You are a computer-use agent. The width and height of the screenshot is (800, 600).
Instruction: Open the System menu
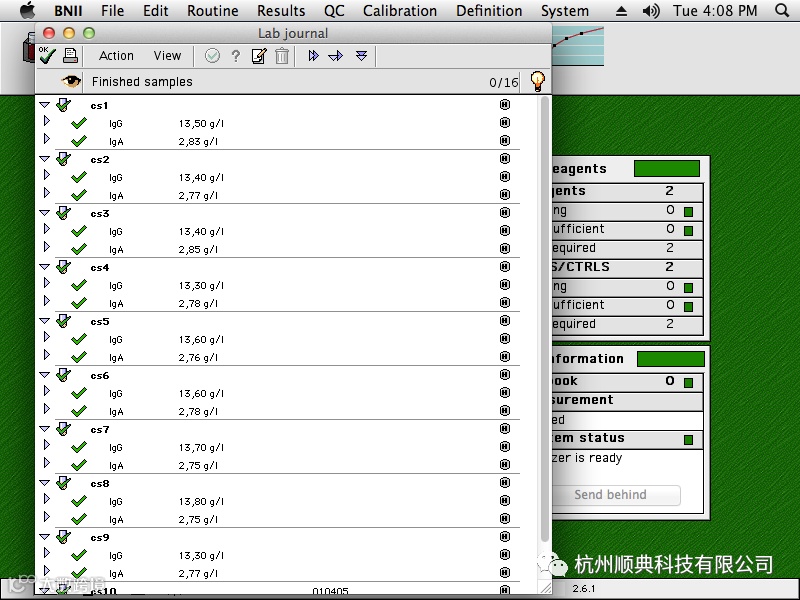(x=565, y=11)
